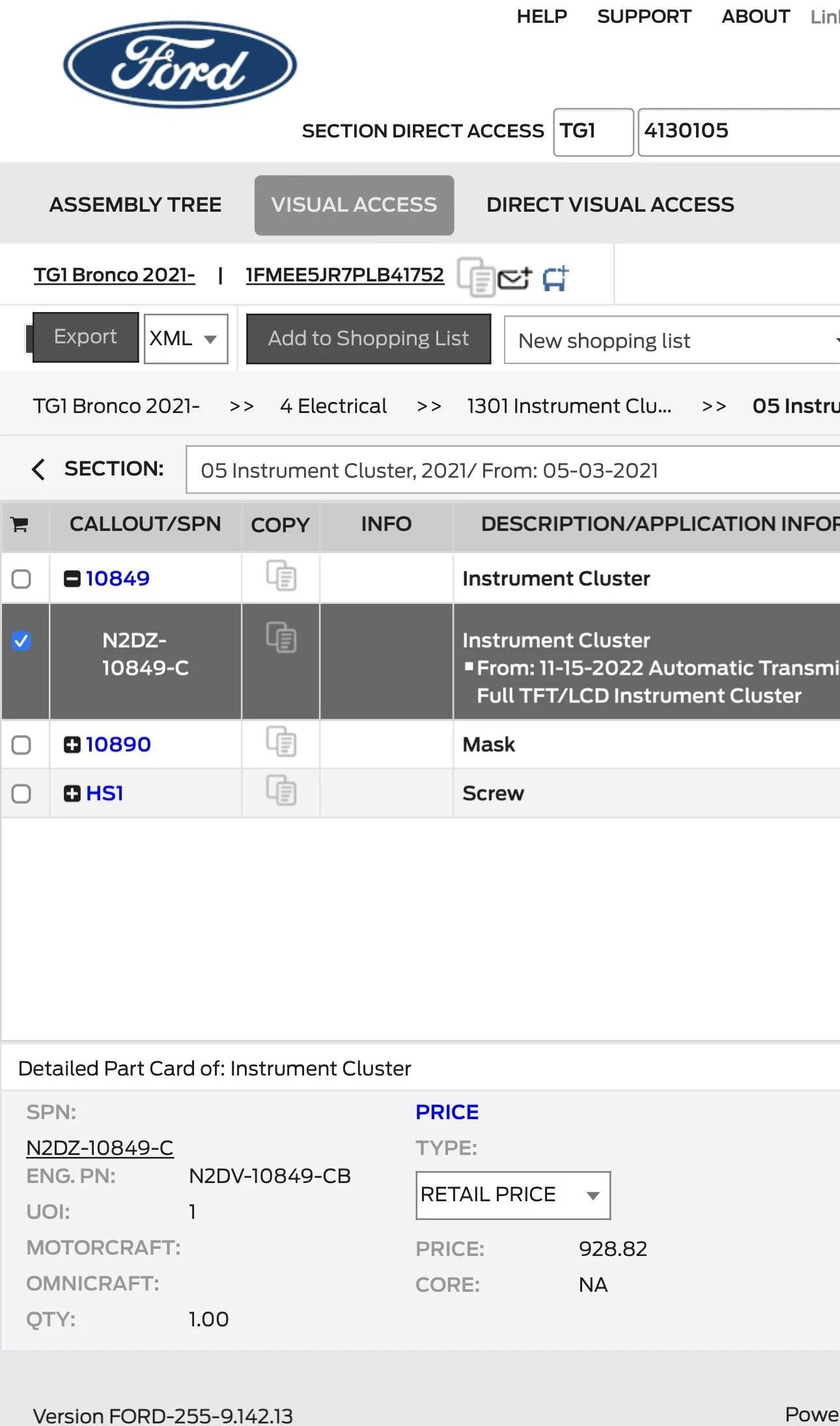Tick the checkbox for callout 10849

[x=21, y=578]
